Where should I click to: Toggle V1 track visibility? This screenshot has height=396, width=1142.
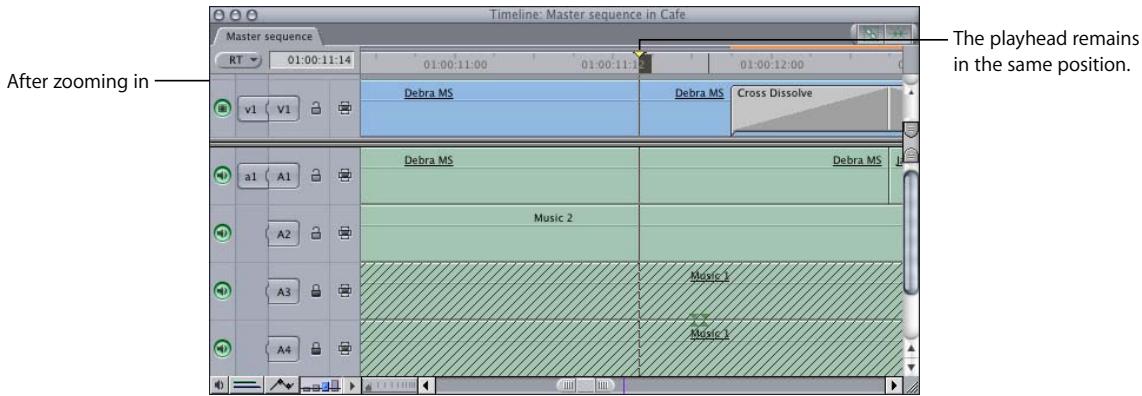coord(222,109)
